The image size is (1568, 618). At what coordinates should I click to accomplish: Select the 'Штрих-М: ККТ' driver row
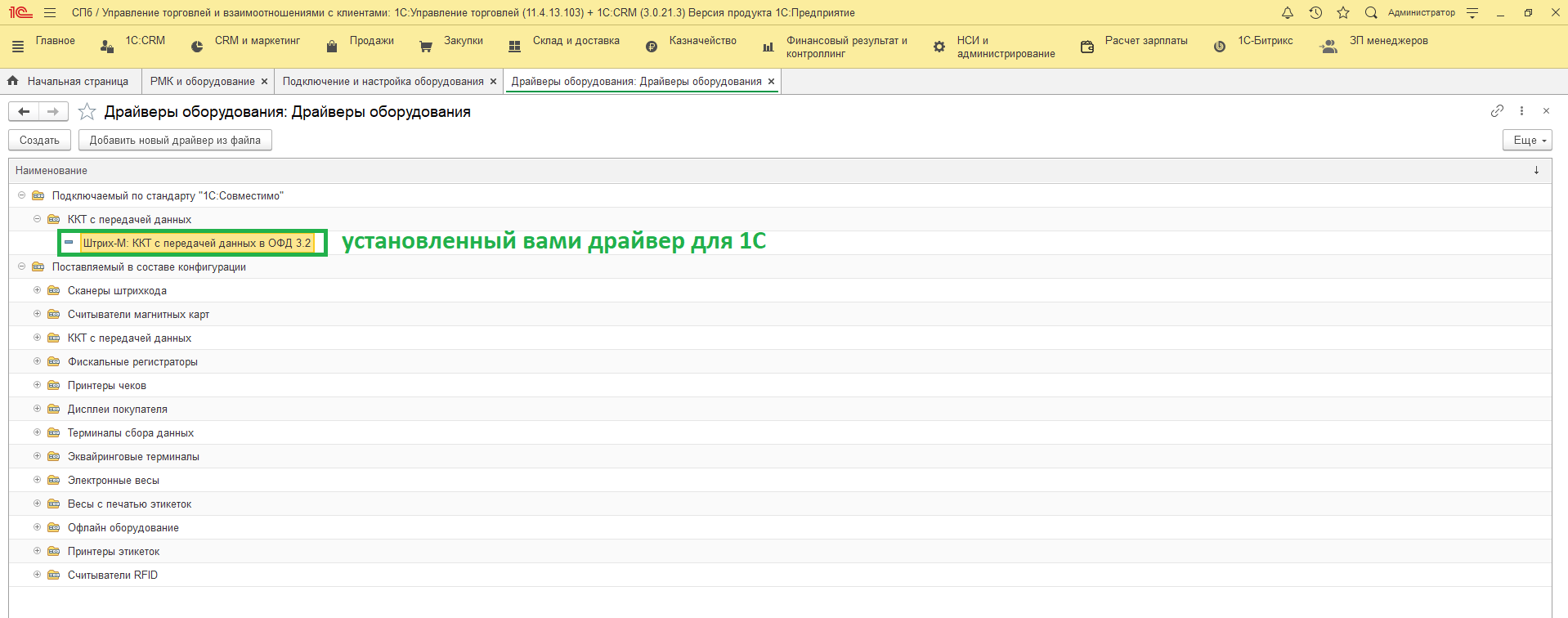coord(196,243)
